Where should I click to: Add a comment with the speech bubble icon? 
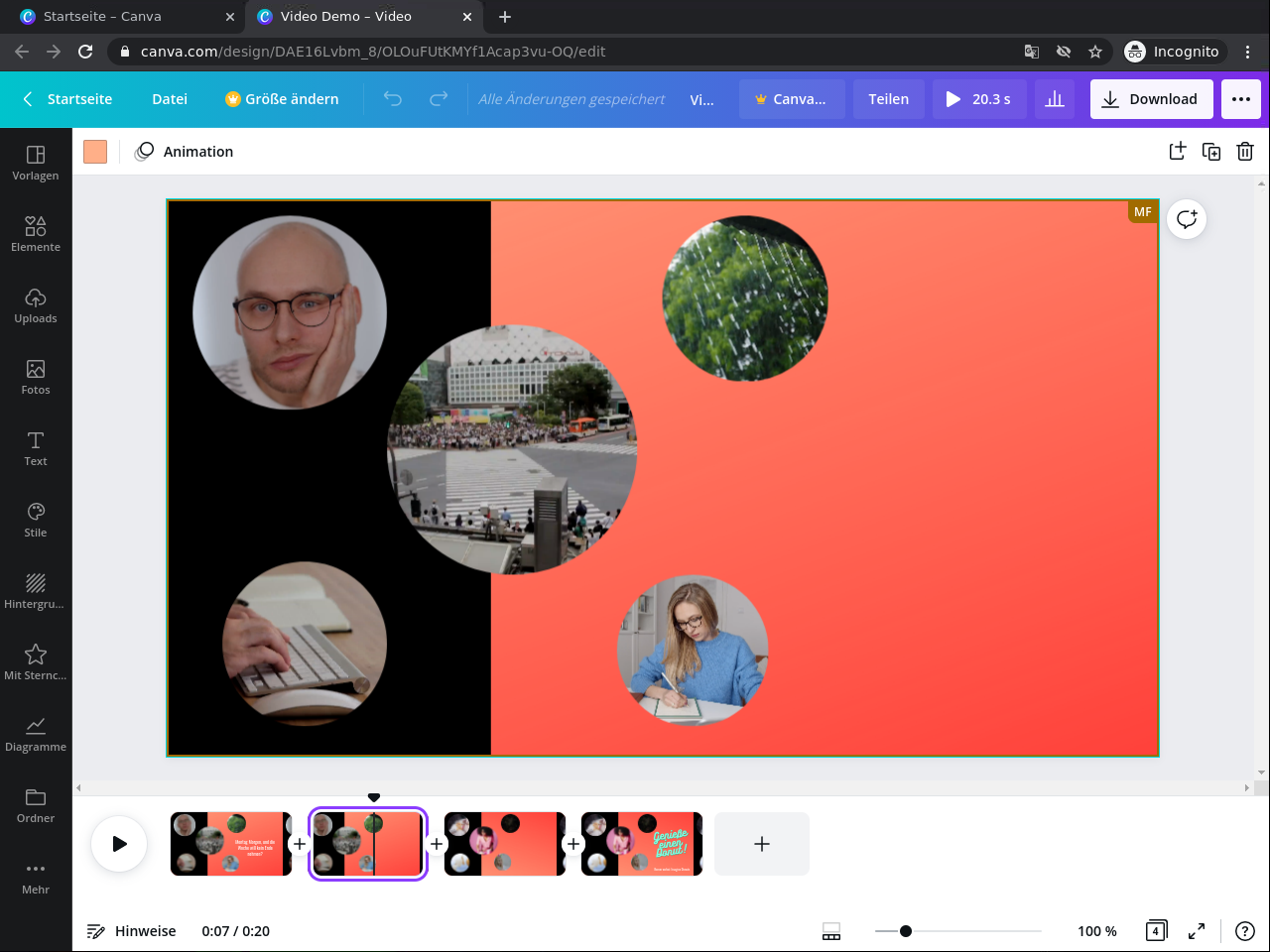[x=1187, y=219]
